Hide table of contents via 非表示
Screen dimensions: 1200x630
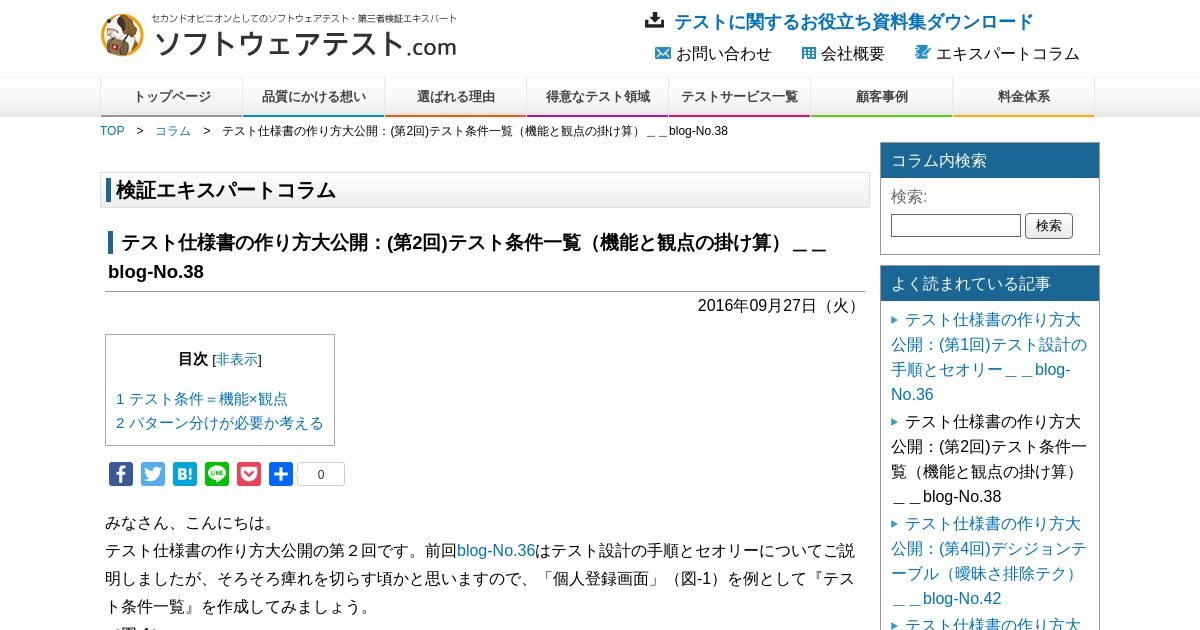point(237,359)
